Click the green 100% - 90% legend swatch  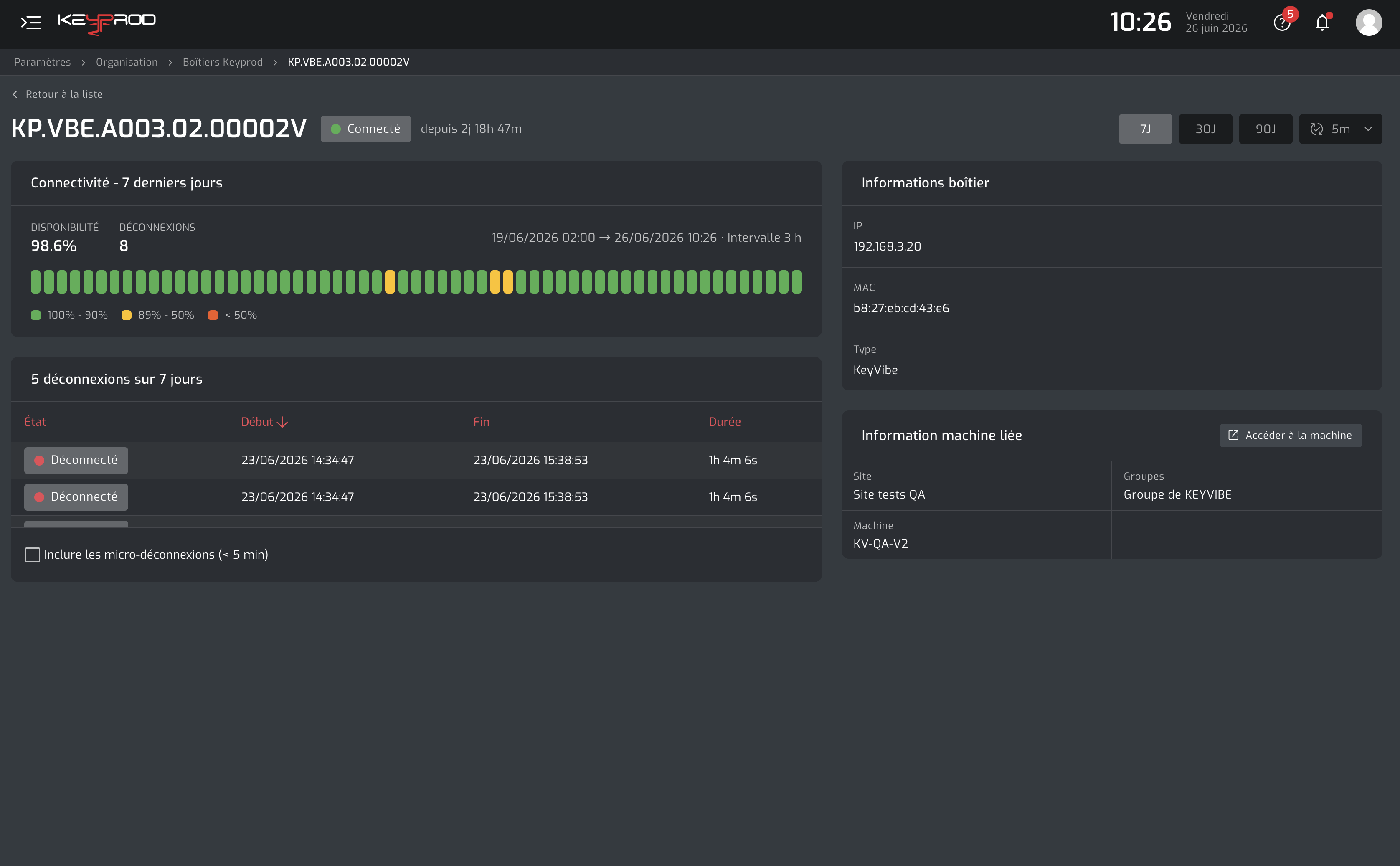[x=36, y=315]
